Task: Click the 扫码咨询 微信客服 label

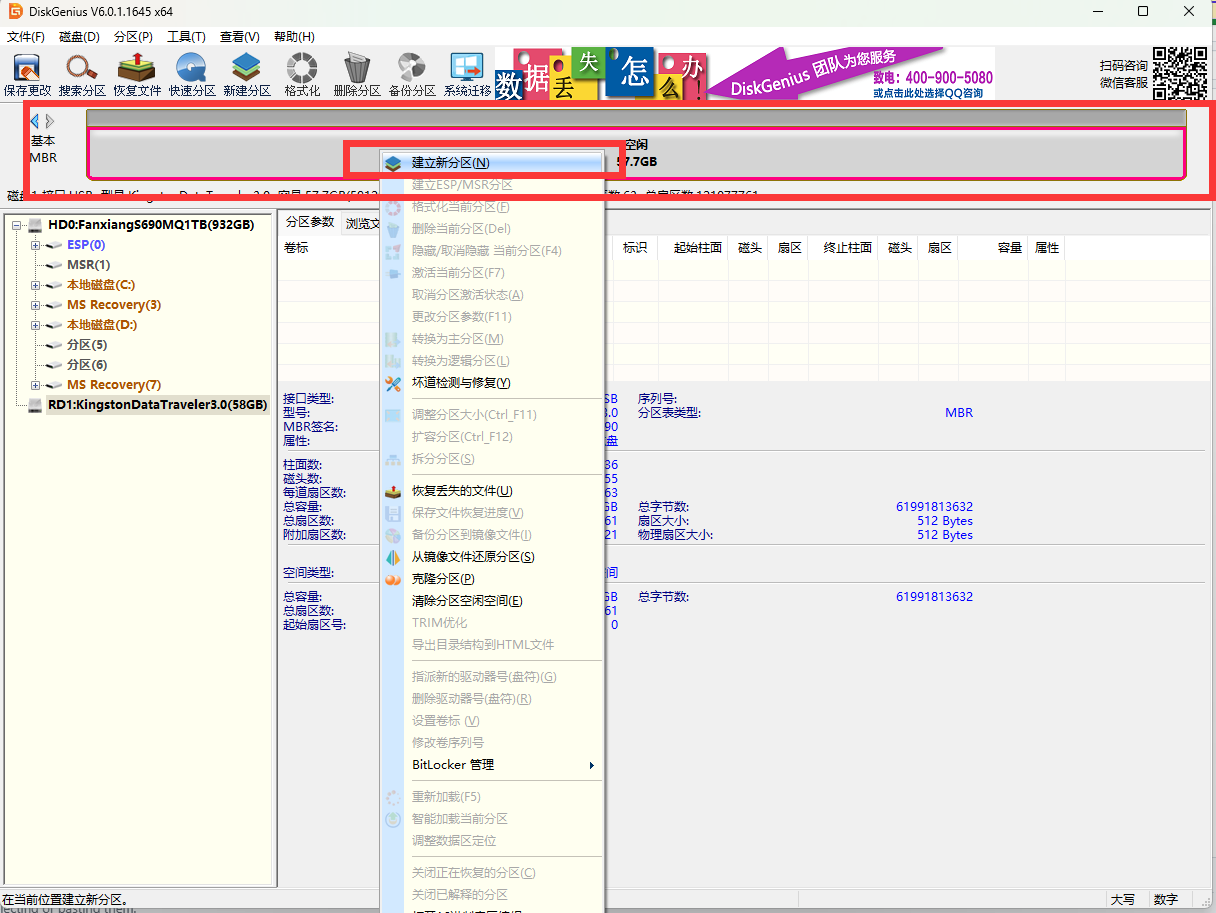Action: pos(1124,74)
